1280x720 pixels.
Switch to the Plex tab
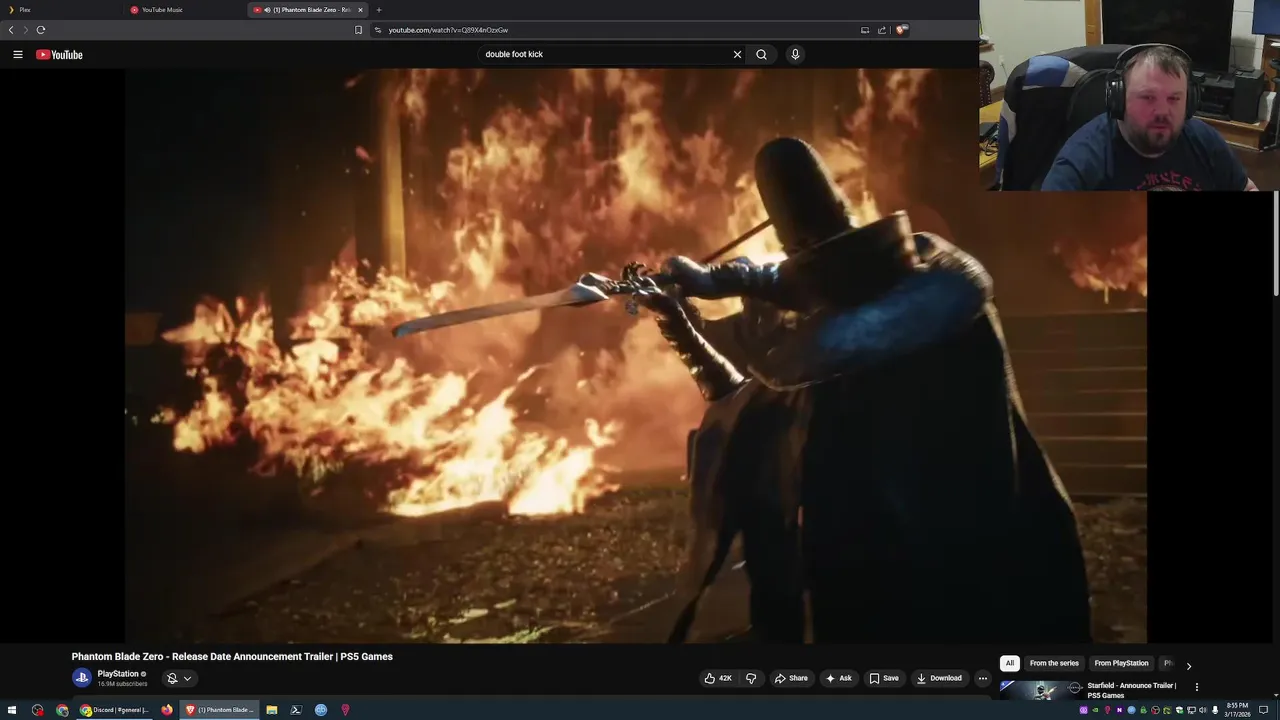(60, 10)
